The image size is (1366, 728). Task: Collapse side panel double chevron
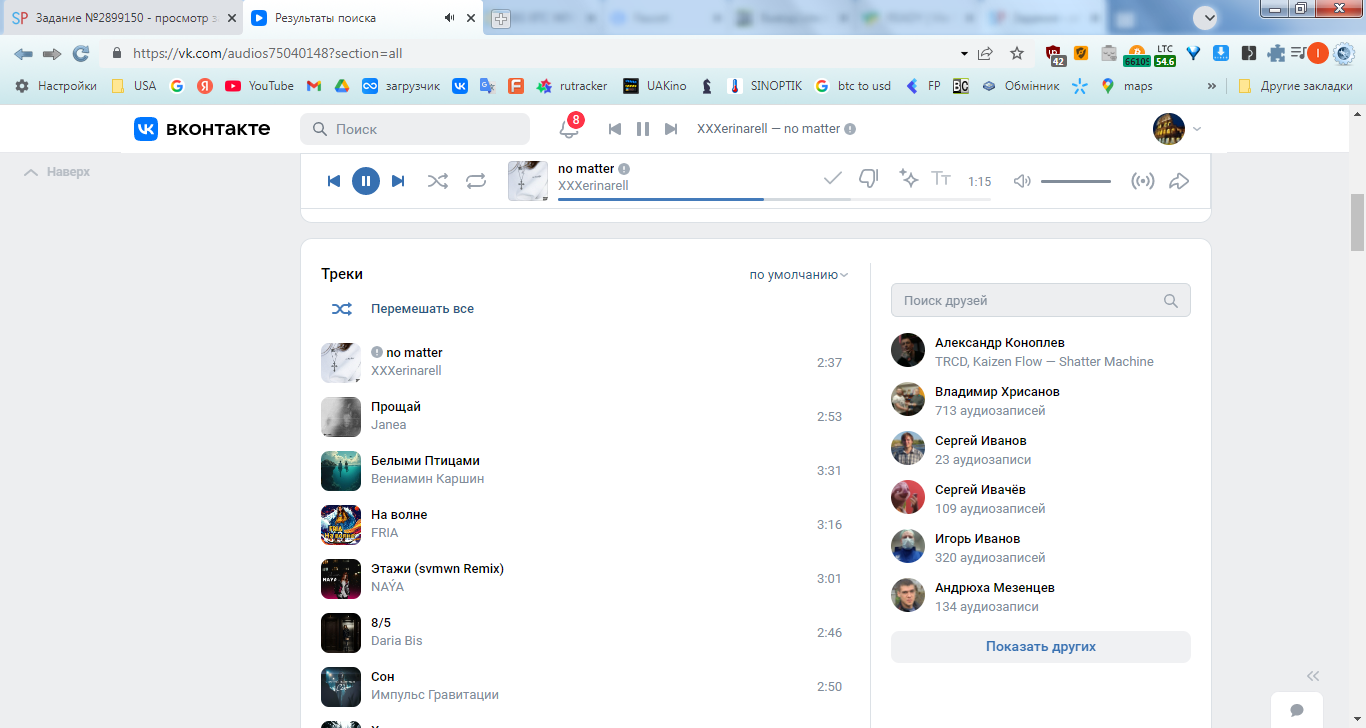point(1313,676)
